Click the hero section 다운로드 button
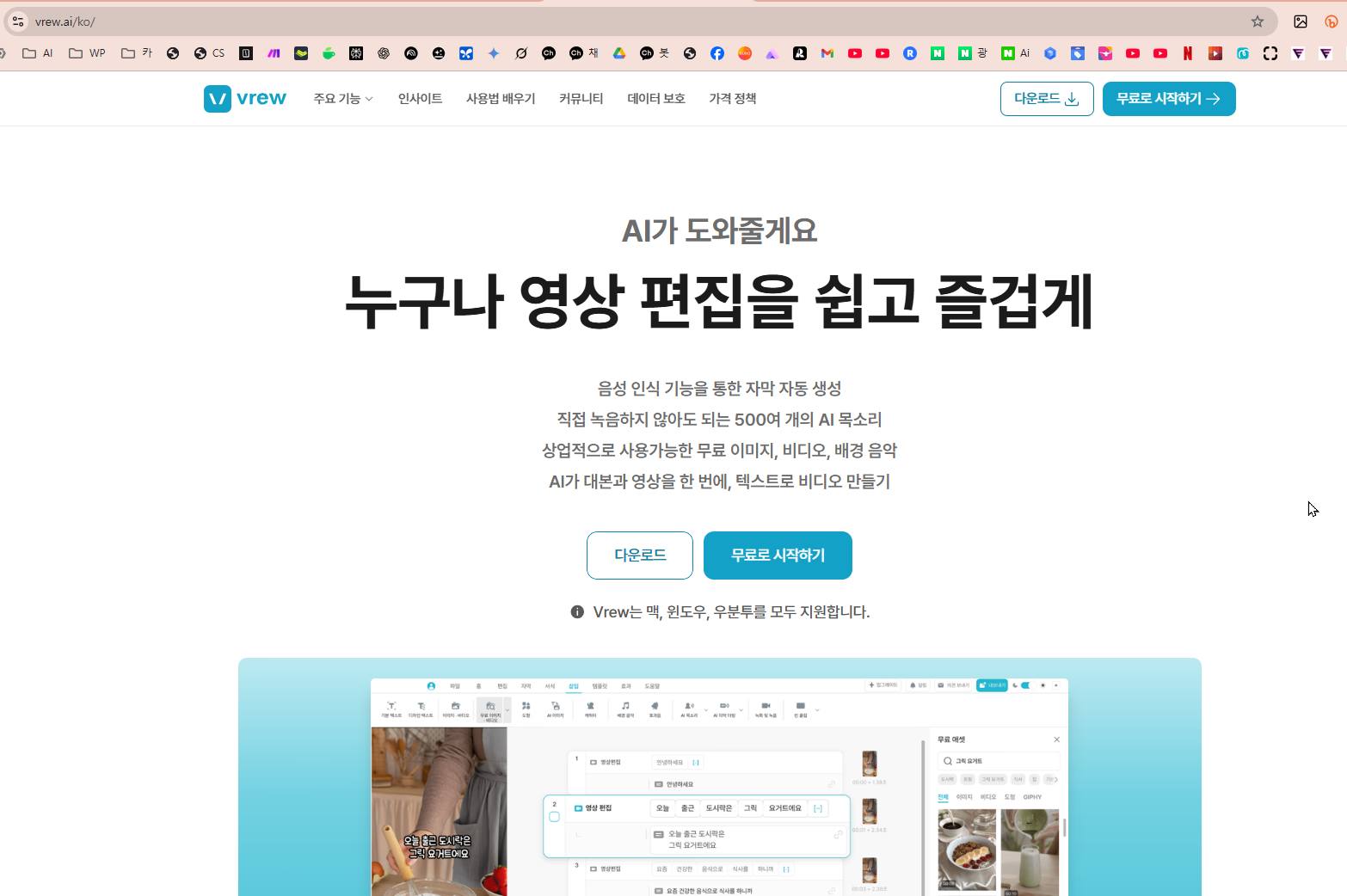The height and width of the screenshot is (896, 1347). coord(640,555)
